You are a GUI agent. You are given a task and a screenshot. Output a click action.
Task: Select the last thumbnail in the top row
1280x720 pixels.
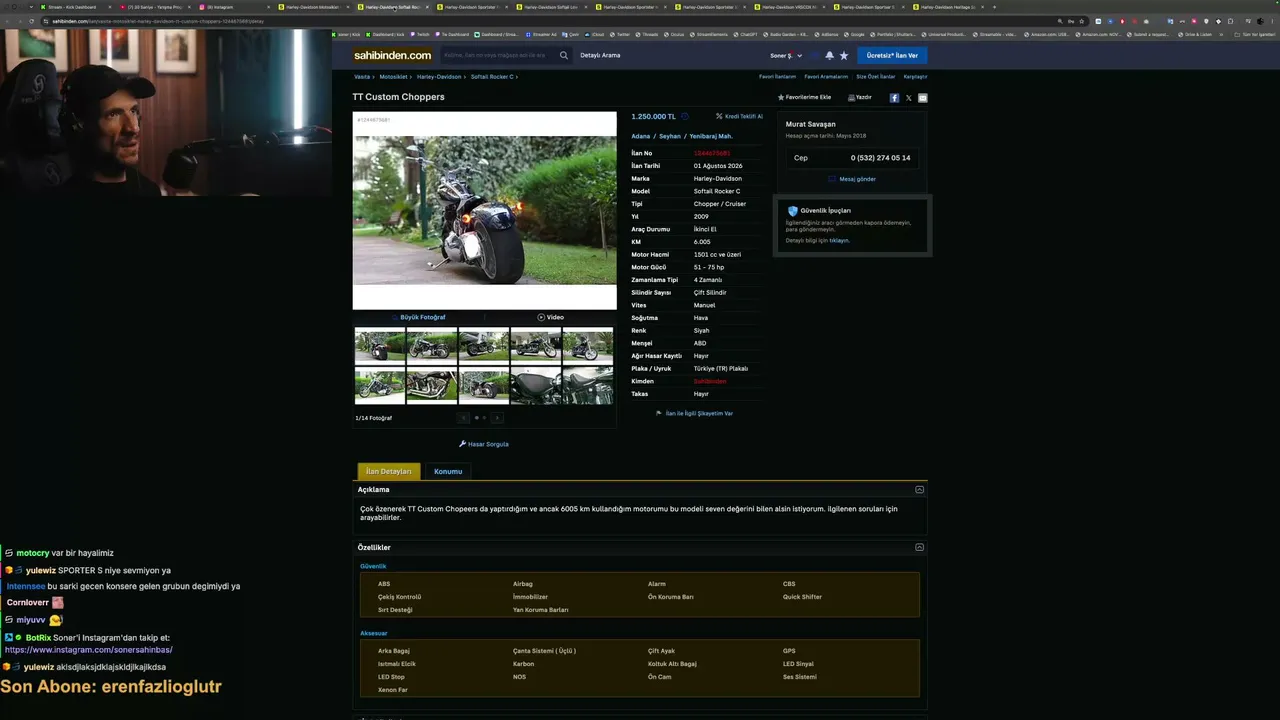[x=588, y=346]
